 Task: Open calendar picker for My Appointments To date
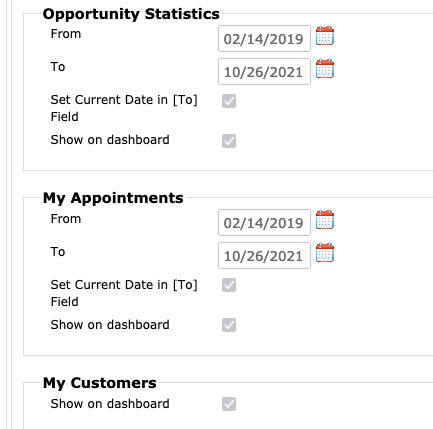tap(325, 252)
